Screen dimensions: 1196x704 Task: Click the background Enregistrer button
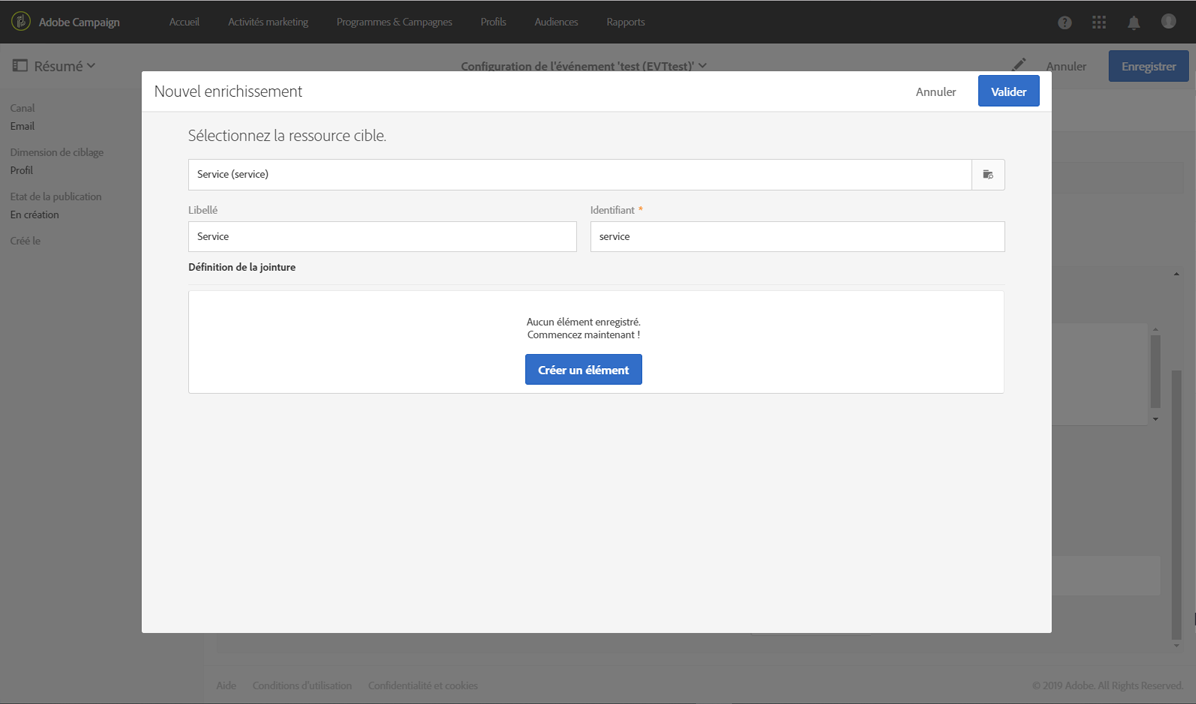pyautogui.click(x=1149, y=66)
